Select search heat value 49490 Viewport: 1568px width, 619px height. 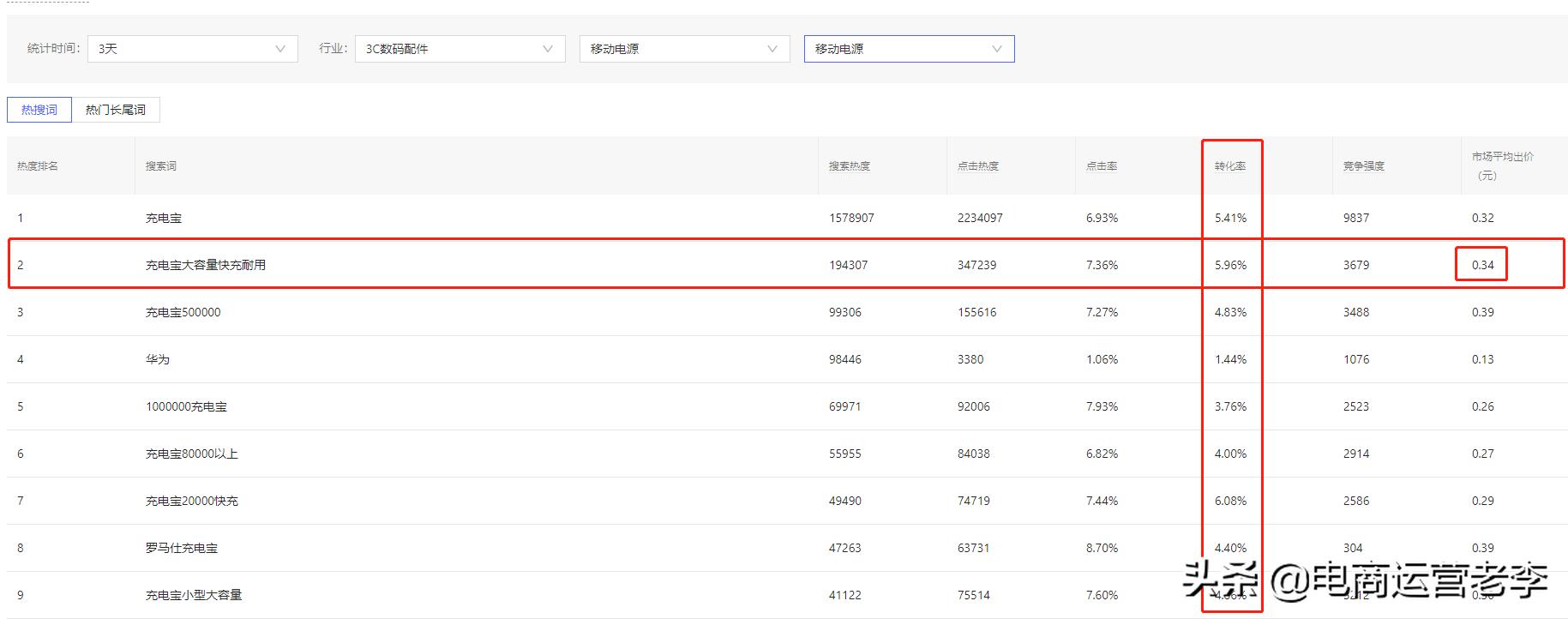click(845, 501)
